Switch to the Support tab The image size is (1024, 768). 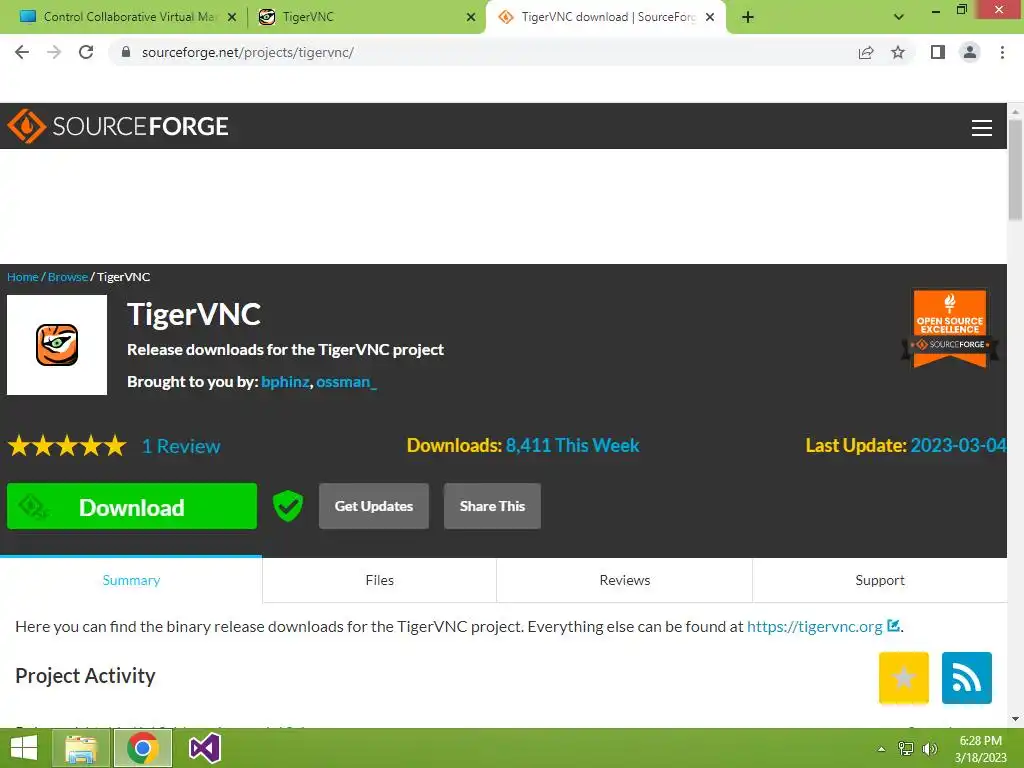tap(880, 580)
